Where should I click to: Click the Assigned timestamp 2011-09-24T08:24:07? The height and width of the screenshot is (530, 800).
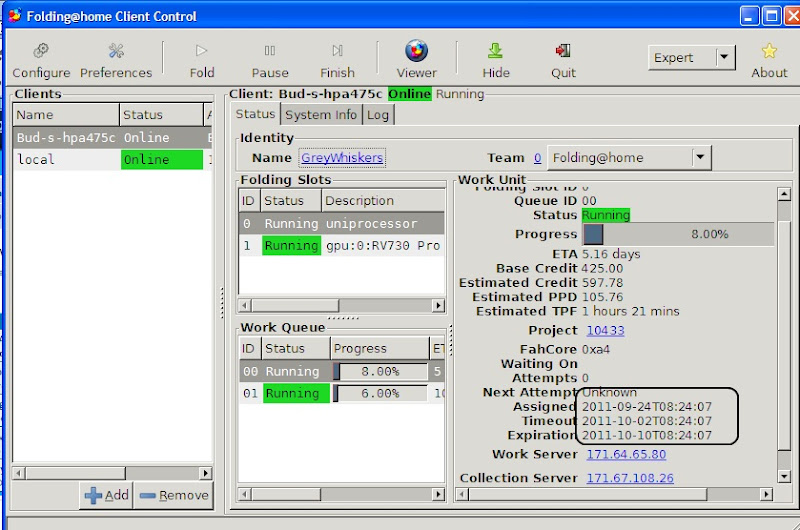click(646, 407)
